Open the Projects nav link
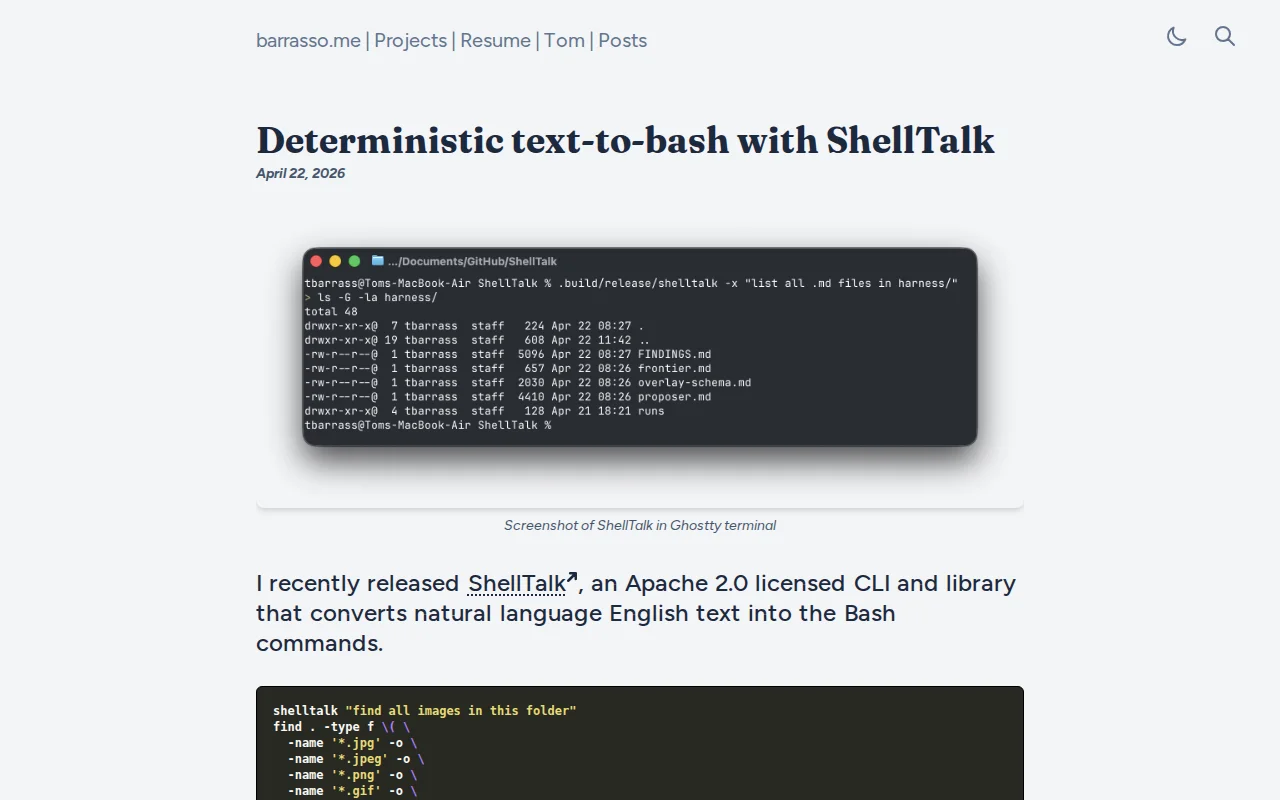The width and height of the screenshot is (1280, 800). (x=410, y=41)
